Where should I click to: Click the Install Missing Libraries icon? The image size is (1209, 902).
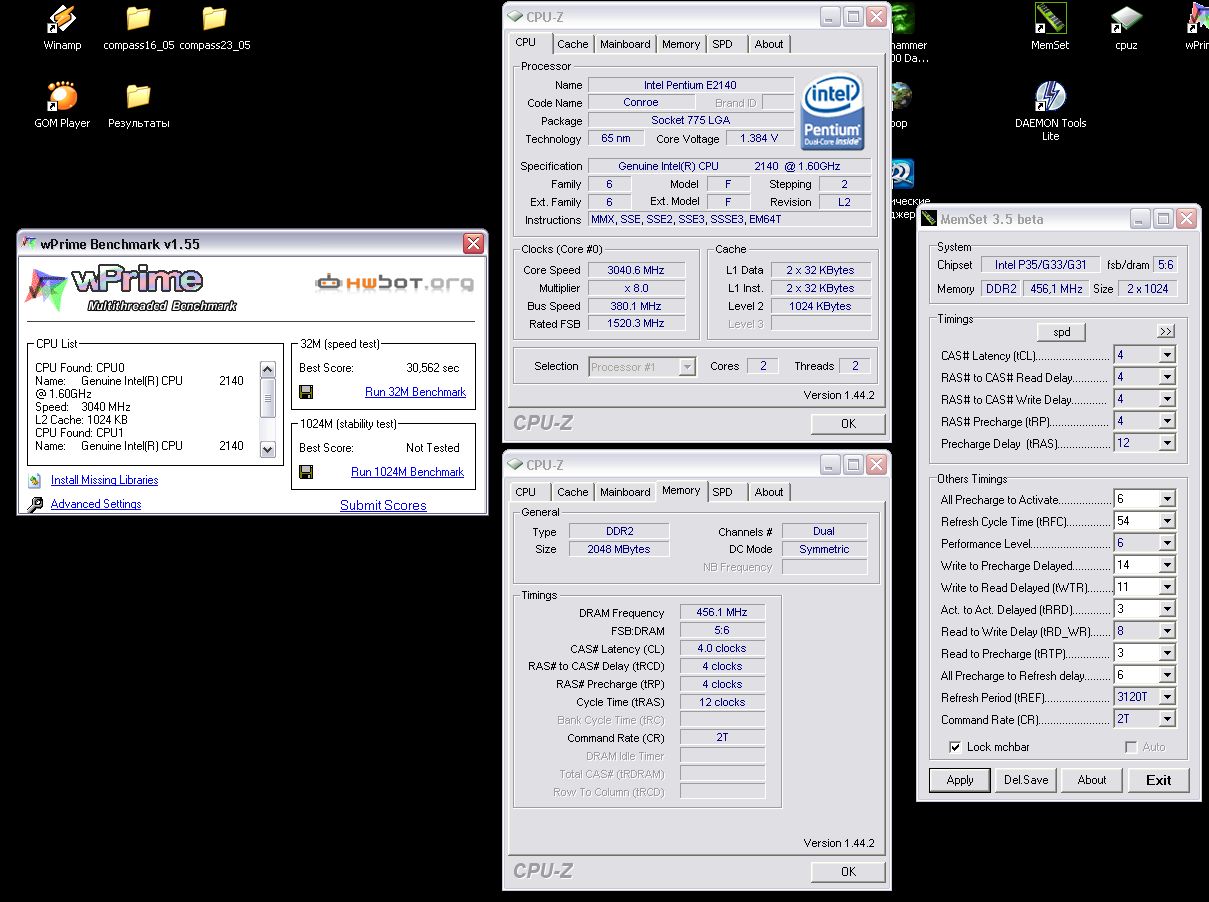35,480
